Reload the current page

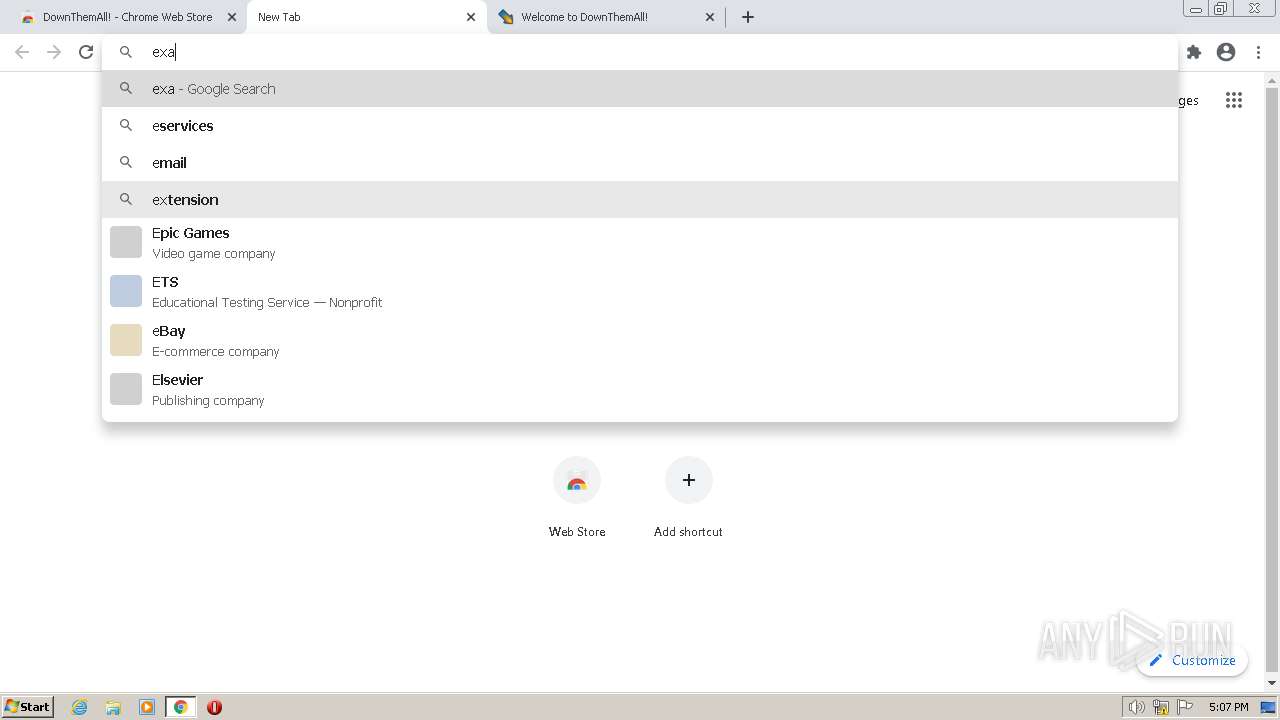(x=86, y=52)
